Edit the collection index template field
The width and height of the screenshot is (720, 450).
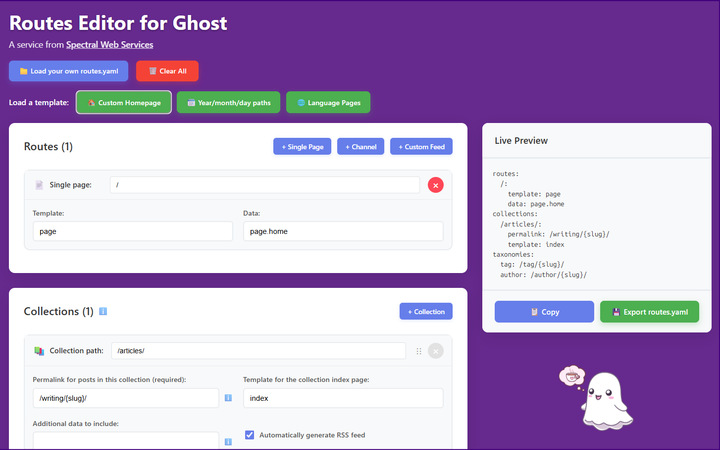(343, 398)
